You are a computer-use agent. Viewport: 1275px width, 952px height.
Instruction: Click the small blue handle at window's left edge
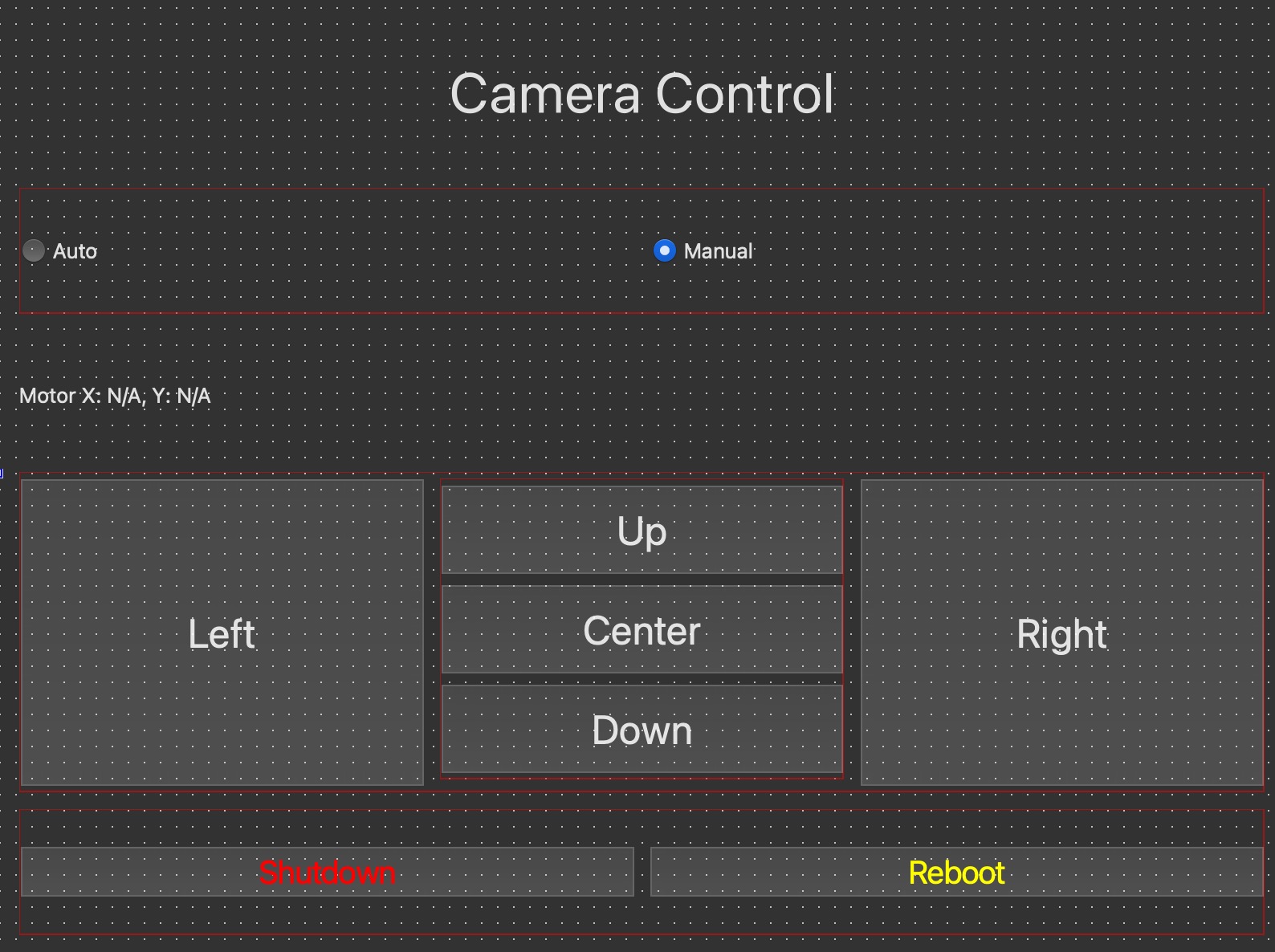2,474
